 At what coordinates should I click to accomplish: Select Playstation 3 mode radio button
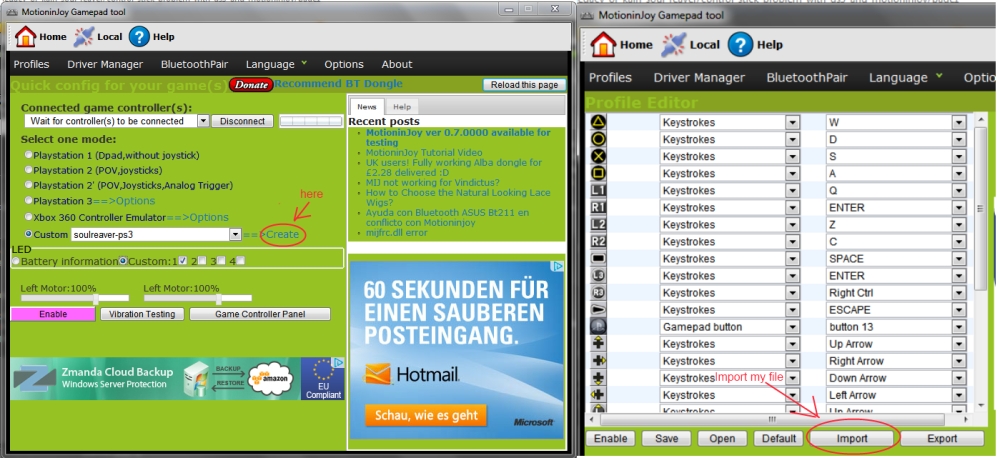tap(29, 200)
